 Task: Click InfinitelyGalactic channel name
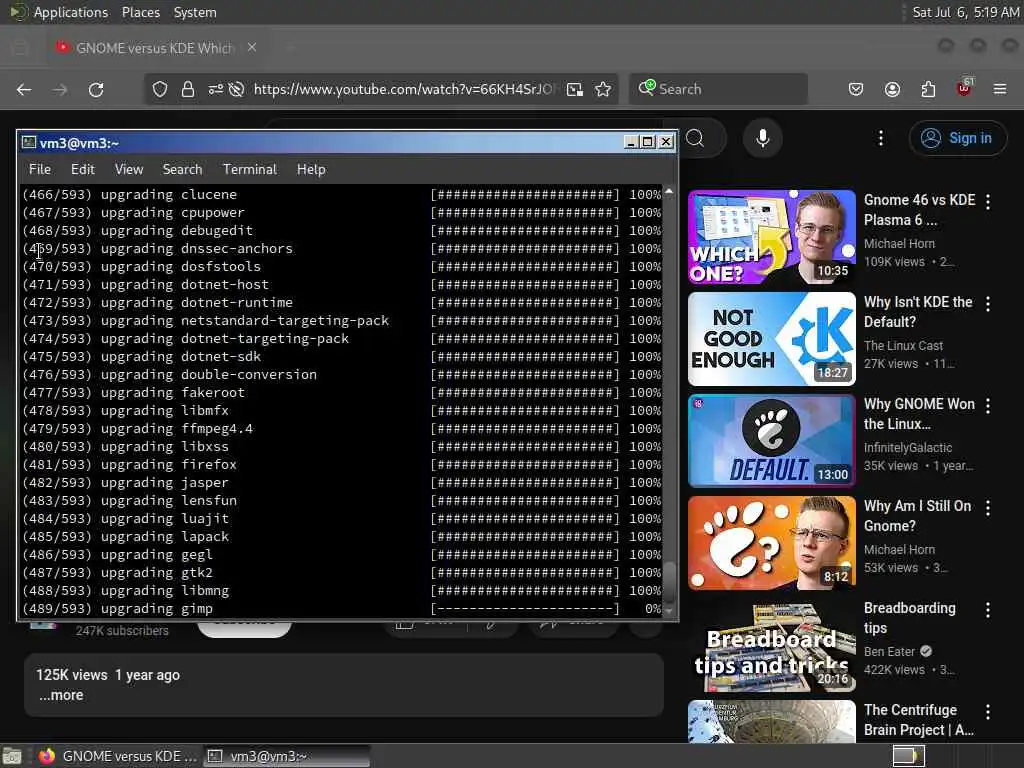pos(908,447)
